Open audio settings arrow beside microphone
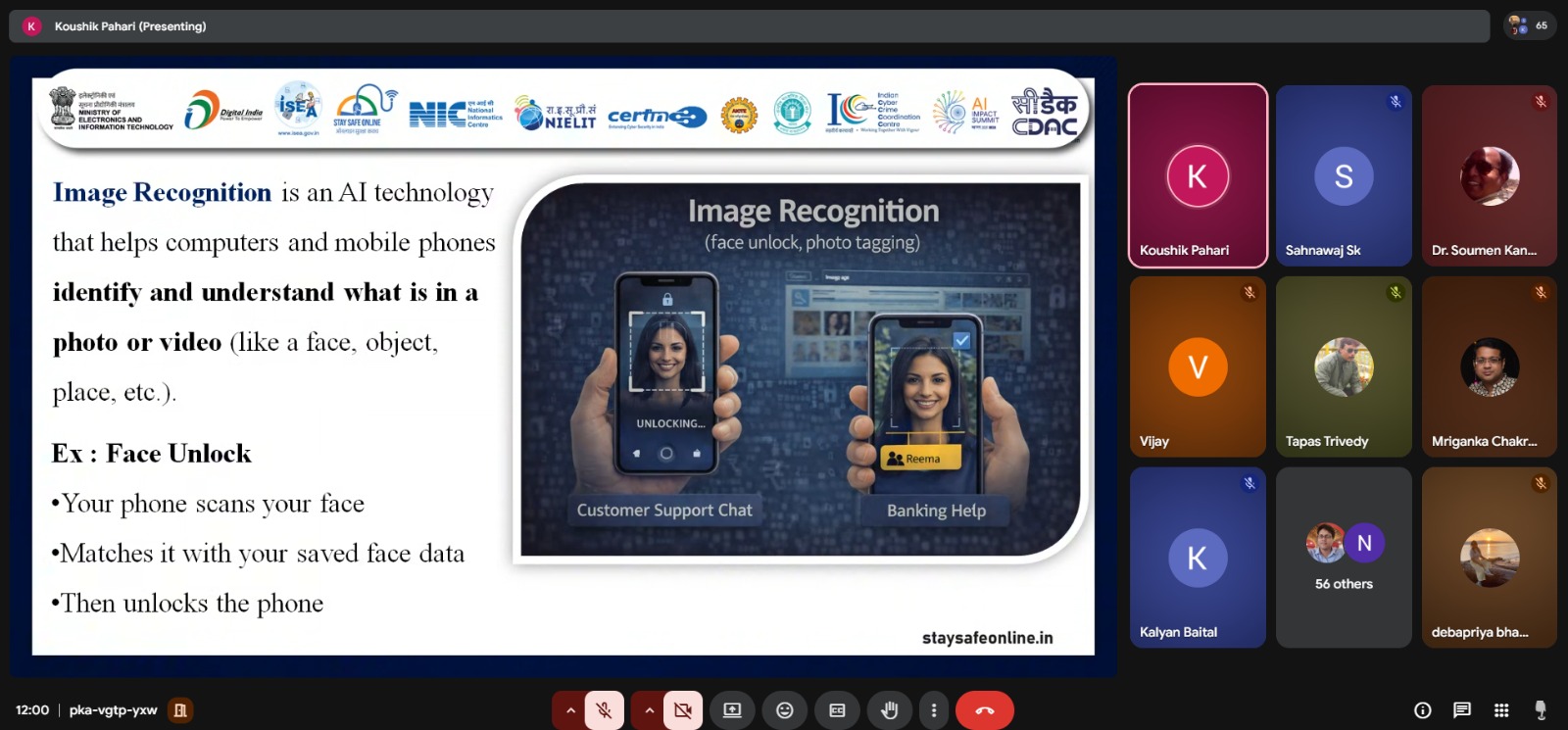 [570, 710]
